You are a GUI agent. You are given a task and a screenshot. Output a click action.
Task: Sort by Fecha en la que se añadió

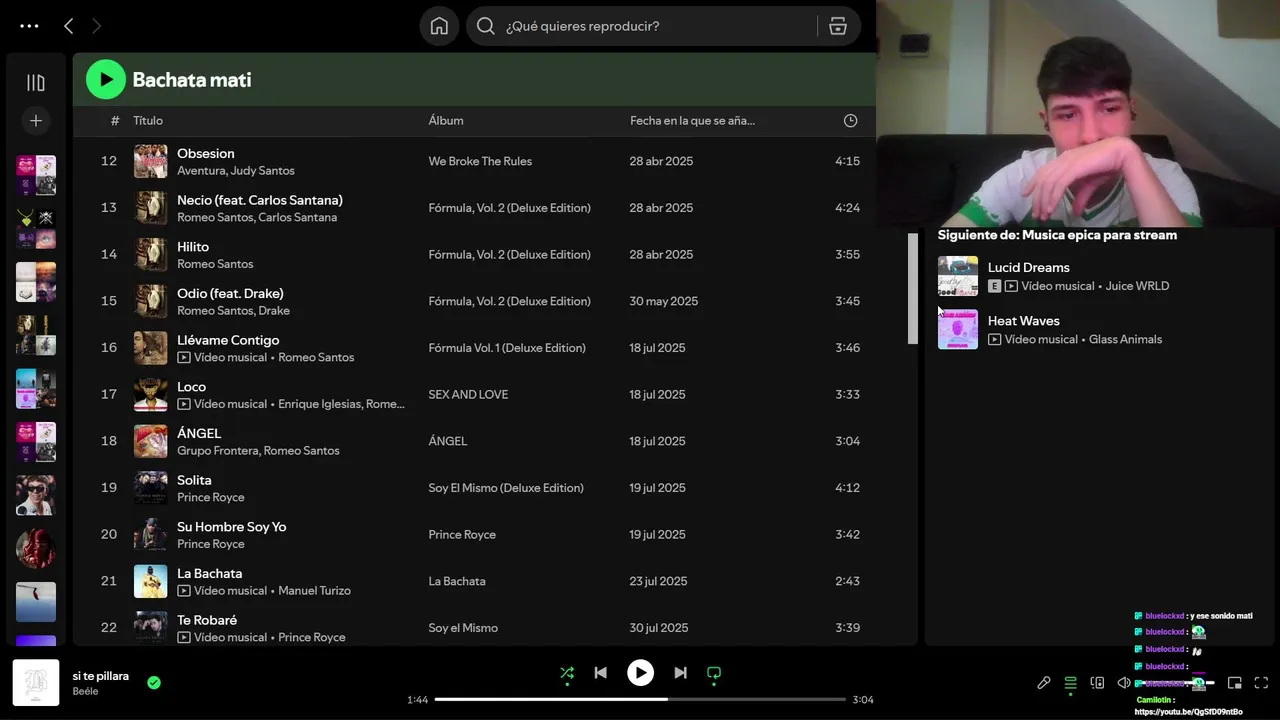(x=692, y=121)
